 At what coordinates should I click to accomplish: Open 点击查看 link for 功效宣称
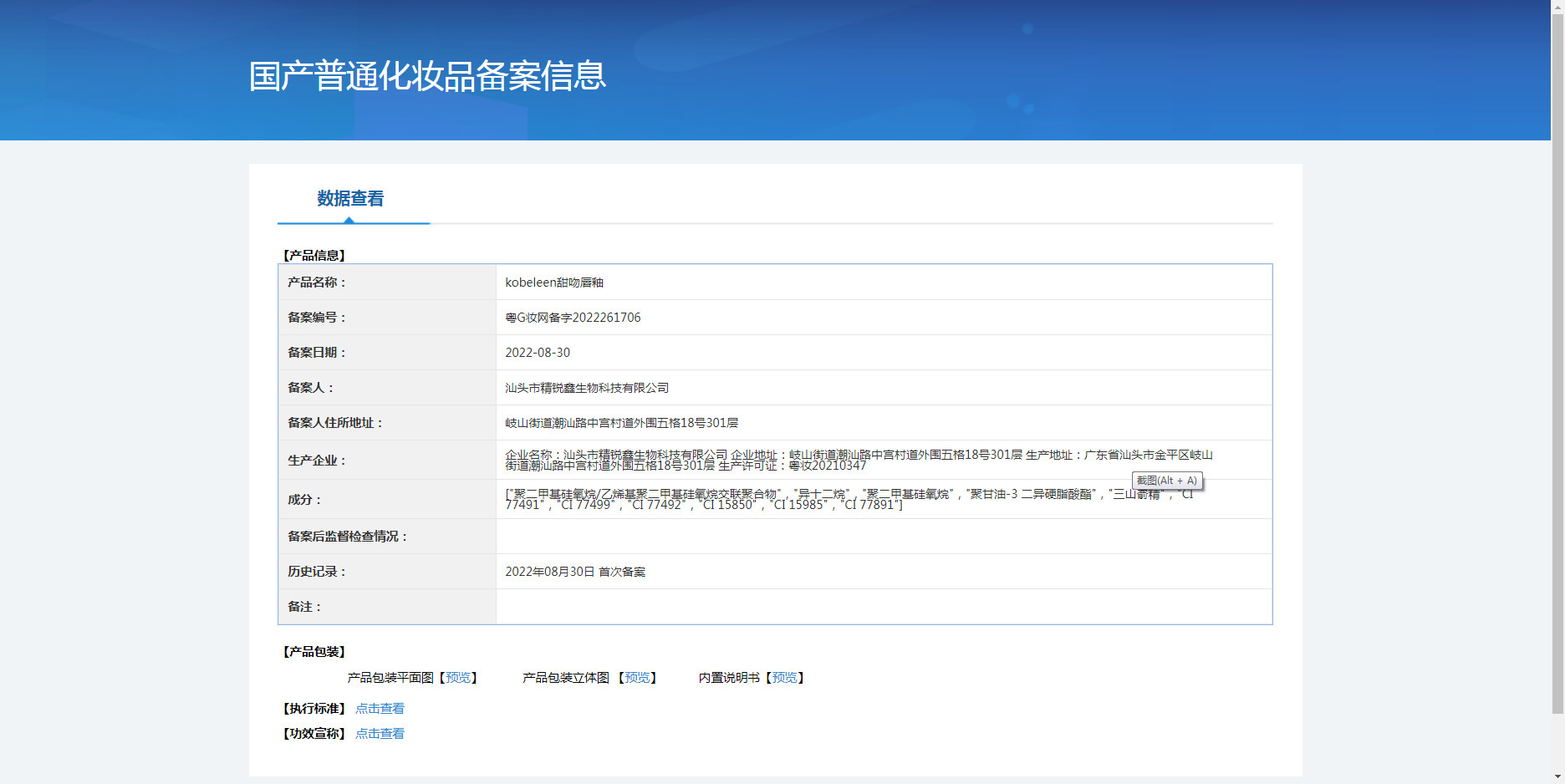pyautogui.click(x=380, y=734)
